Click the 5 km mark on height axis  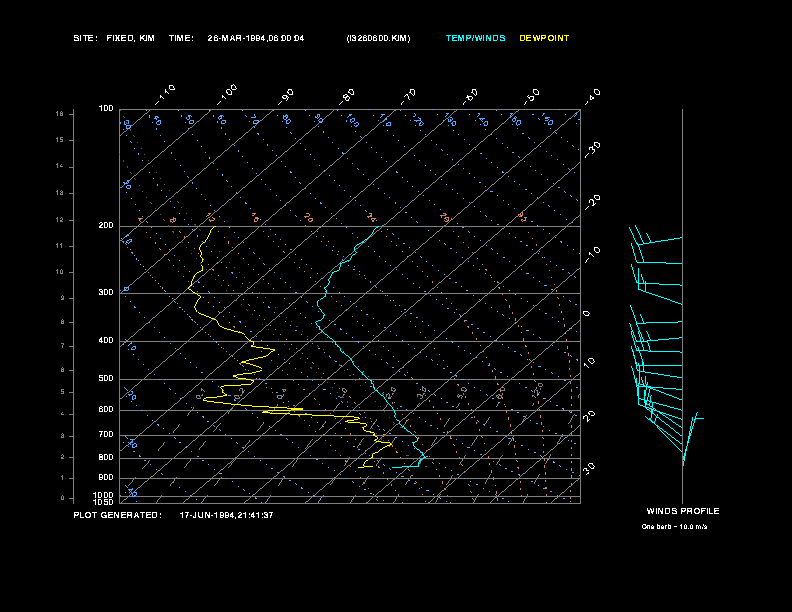pos(63,392)
